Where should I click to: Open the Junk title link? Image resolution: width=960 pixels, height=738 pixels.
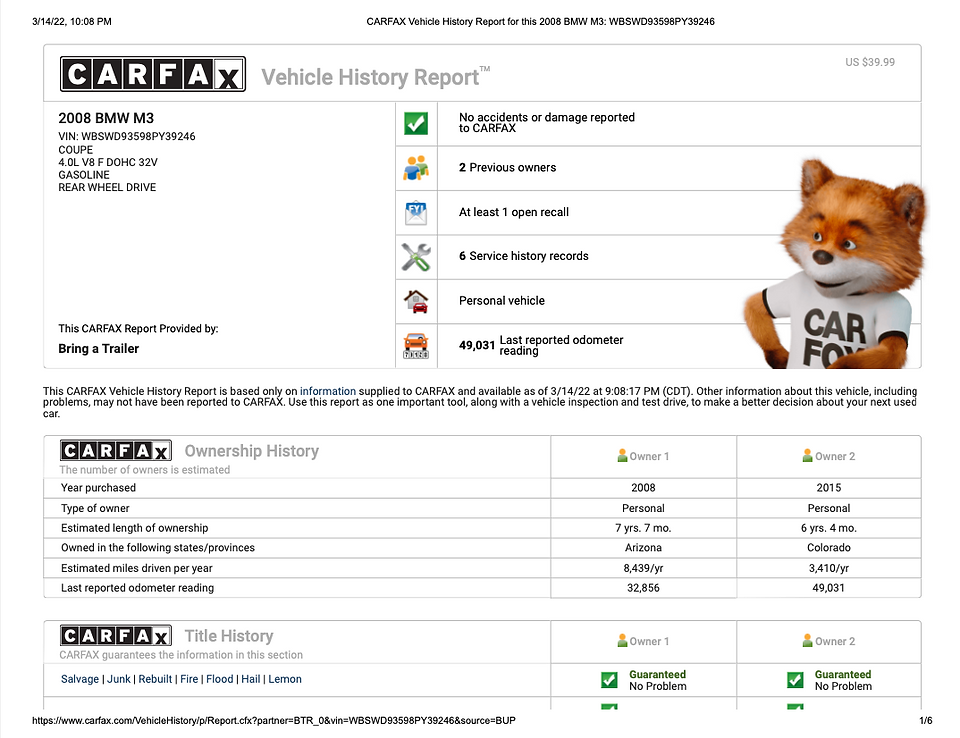(119, 679)
